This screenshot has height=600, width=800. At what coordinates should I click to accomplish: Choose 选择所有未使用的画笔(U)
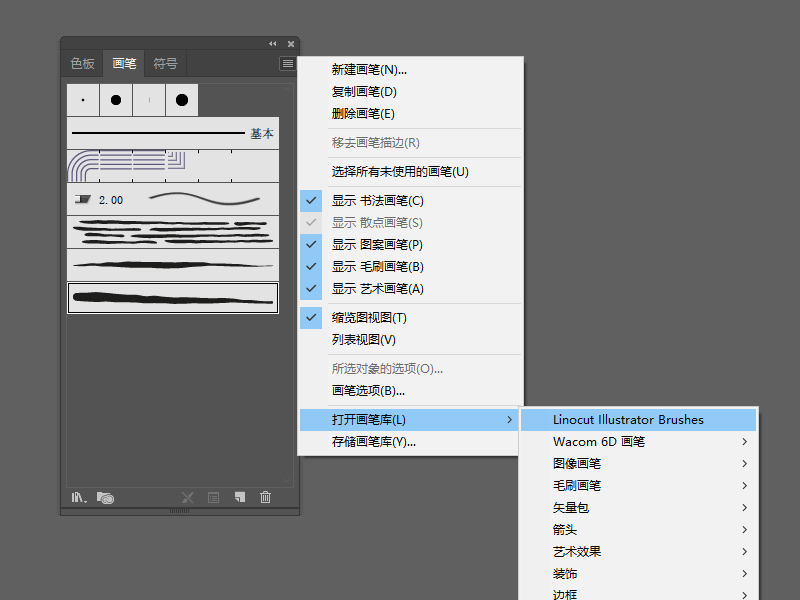(410, 172)
